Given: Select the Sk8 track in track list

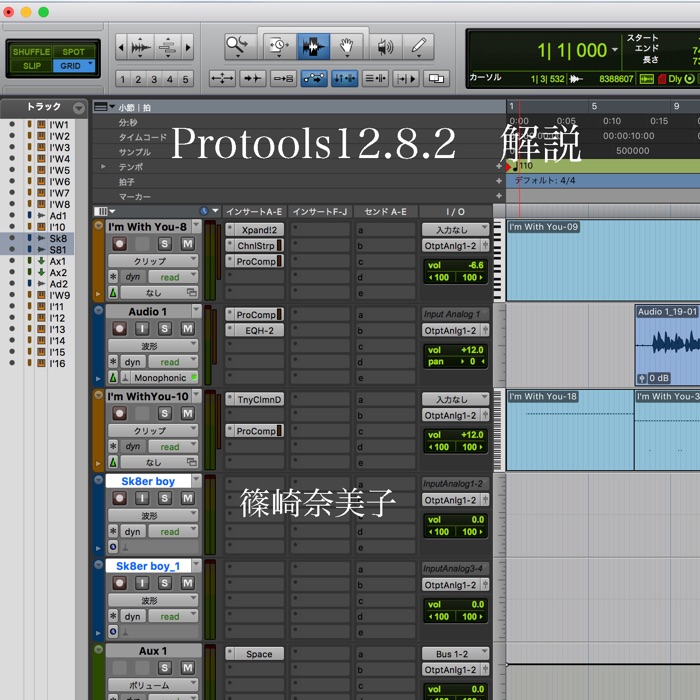Looking at the screenshot, I should [x=58, y=238].
